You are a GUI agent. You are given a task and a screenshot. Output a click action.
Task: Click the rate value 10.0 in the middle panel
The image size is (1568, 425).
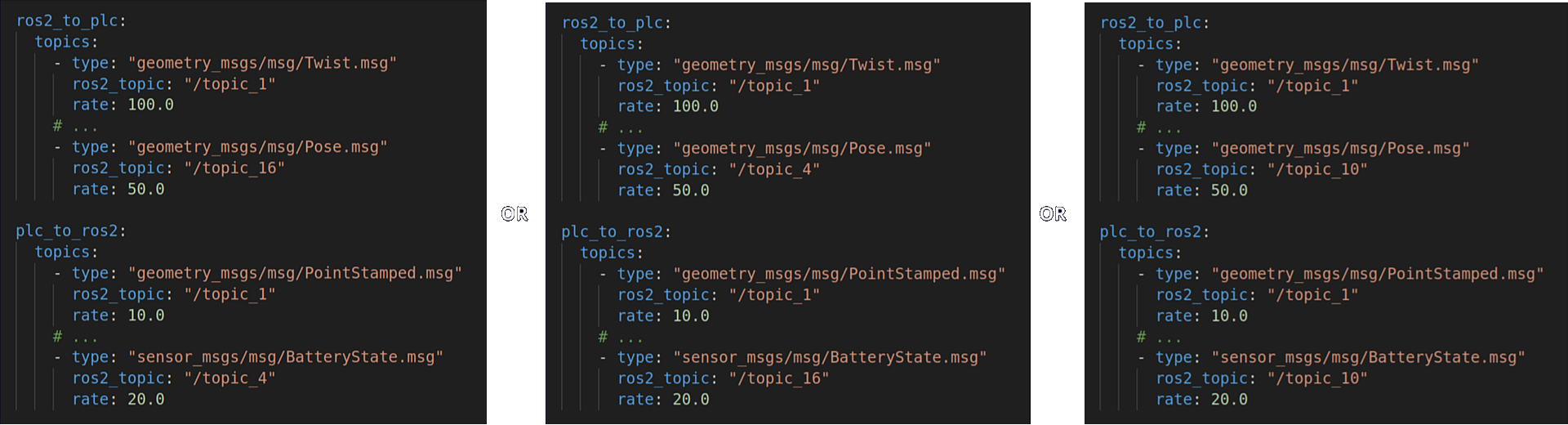[x=691, y=316]
